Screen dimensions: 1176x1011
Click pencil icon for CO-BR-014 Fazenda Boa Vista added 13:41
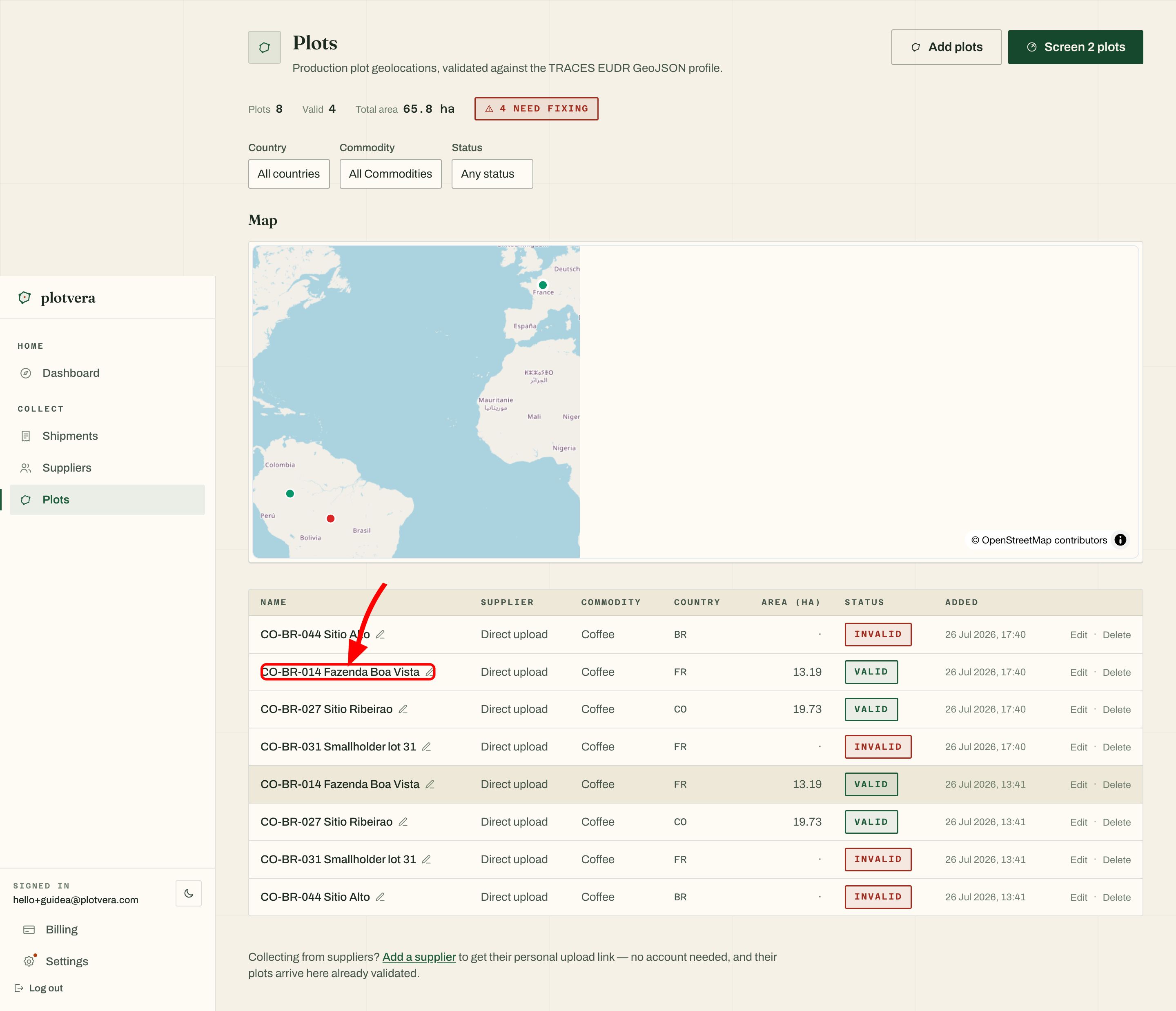click(x=430, y=784)
